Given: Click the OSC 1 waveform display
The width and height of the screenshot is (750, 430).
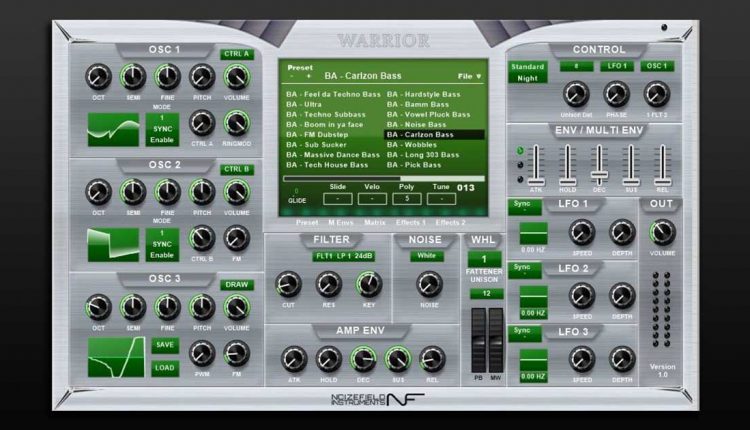Looking at the screenshot, I should point(113,130).
